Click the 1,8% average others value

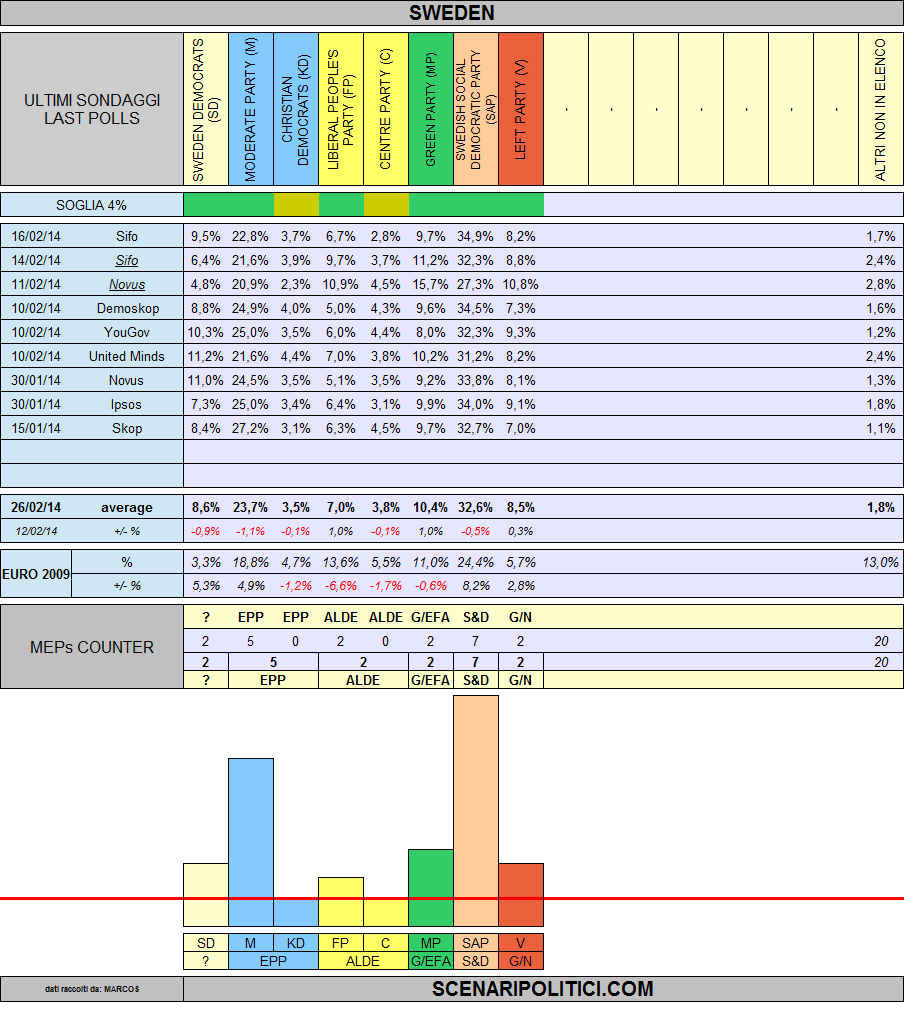coord(881,508)
